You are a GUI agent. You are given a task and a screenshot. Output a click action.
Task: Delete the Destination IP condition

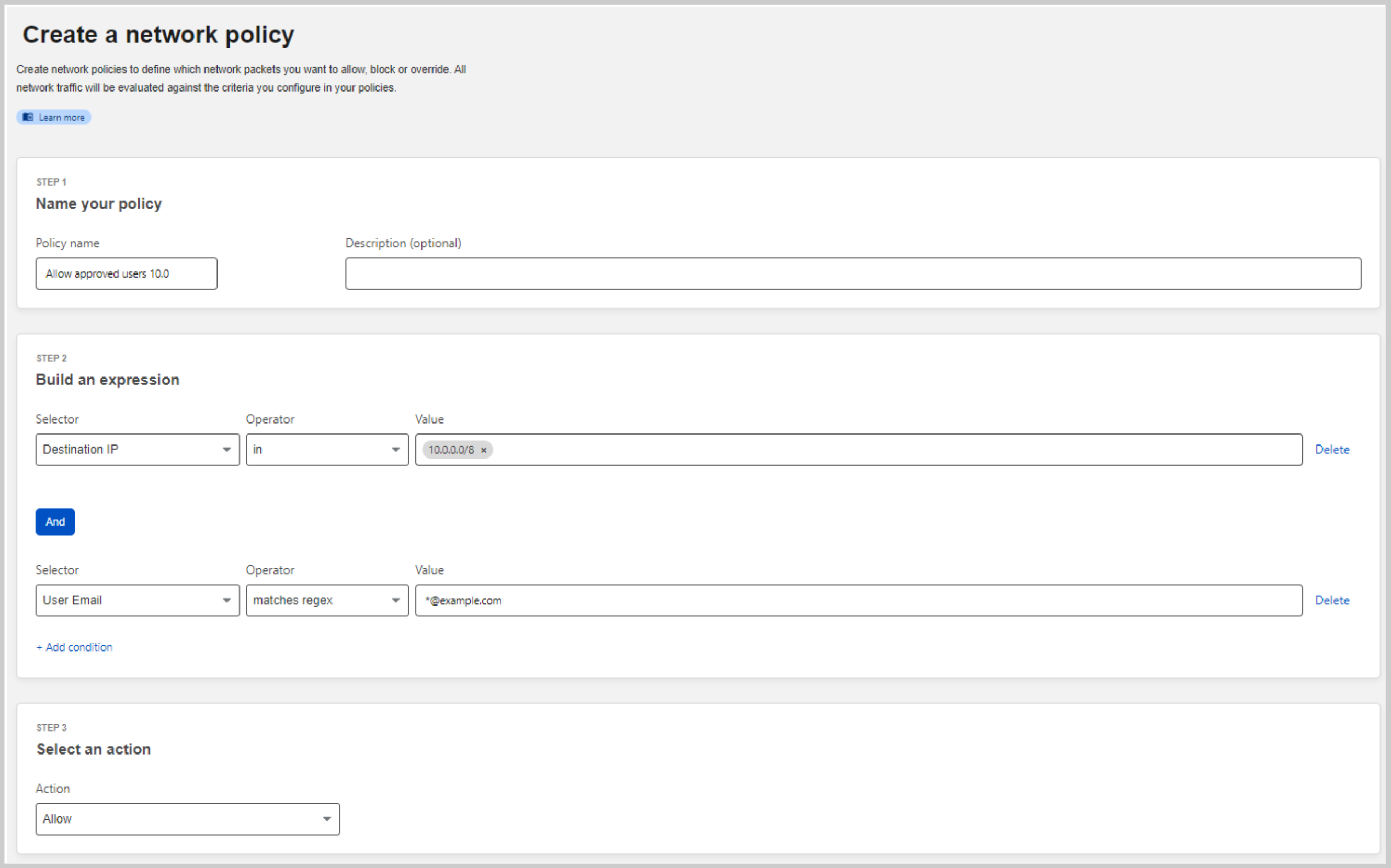tap(1332, 450)
